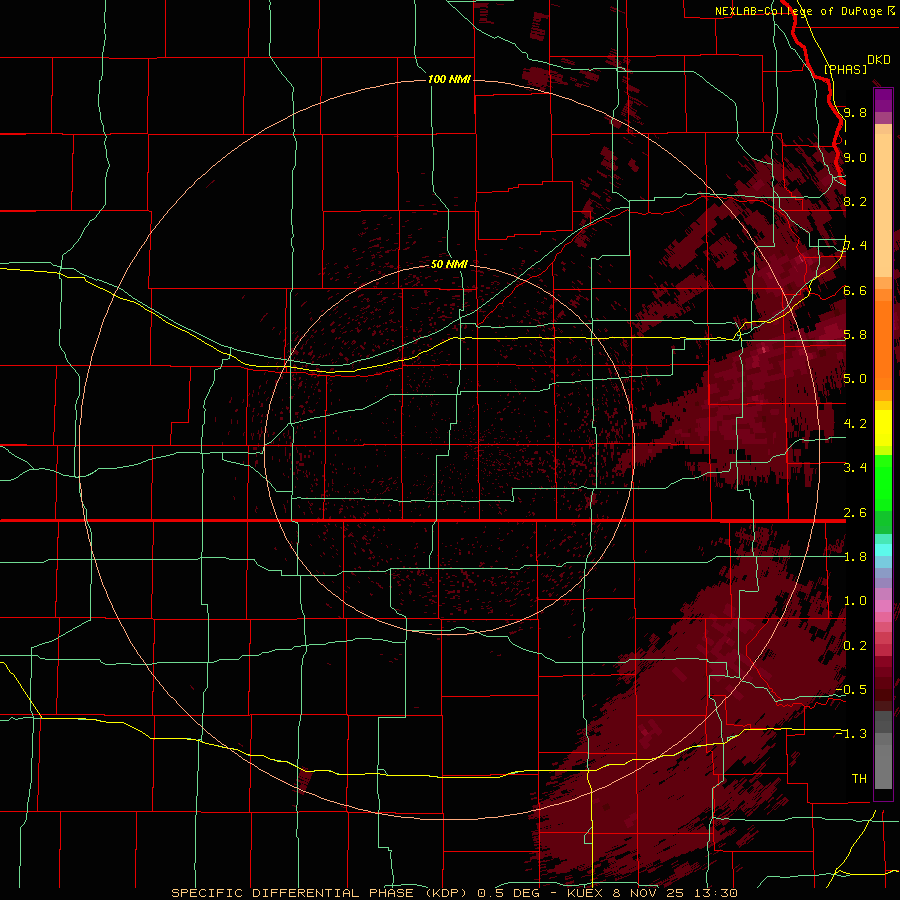Click the SPECIFIC DIFFERENTIAL PHASE caption title
This screenshot has height=900, width=900.
coord(292,893)
